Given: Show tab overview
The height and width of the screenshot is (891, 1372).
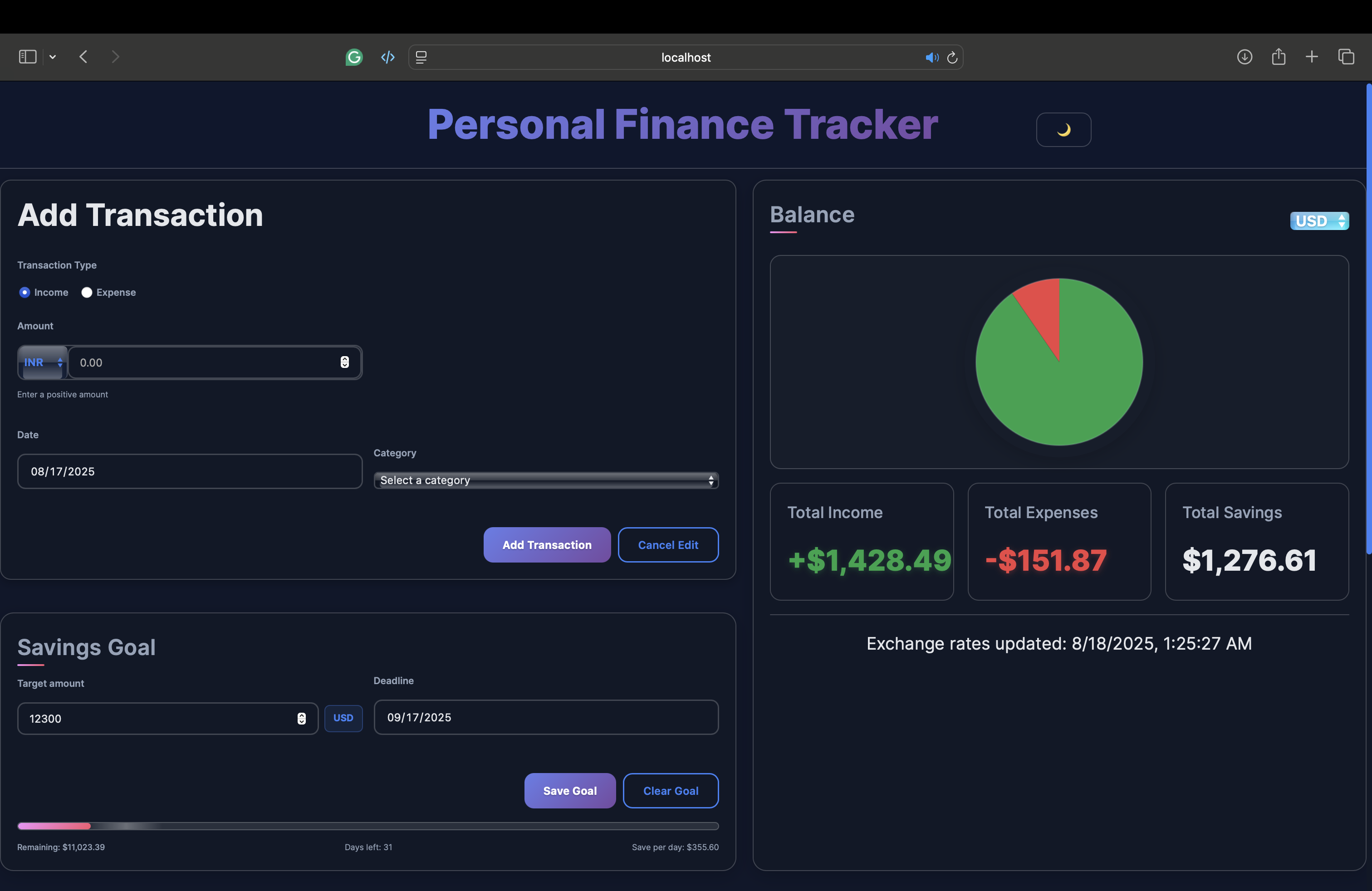Looking at the screenshot, I should tap(1346, 56).
